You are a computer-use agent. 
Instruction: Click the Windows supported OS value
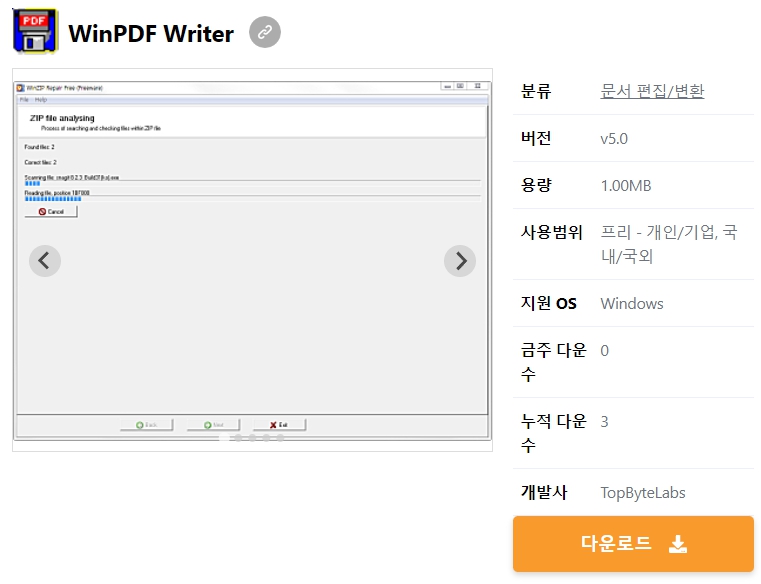632,303
